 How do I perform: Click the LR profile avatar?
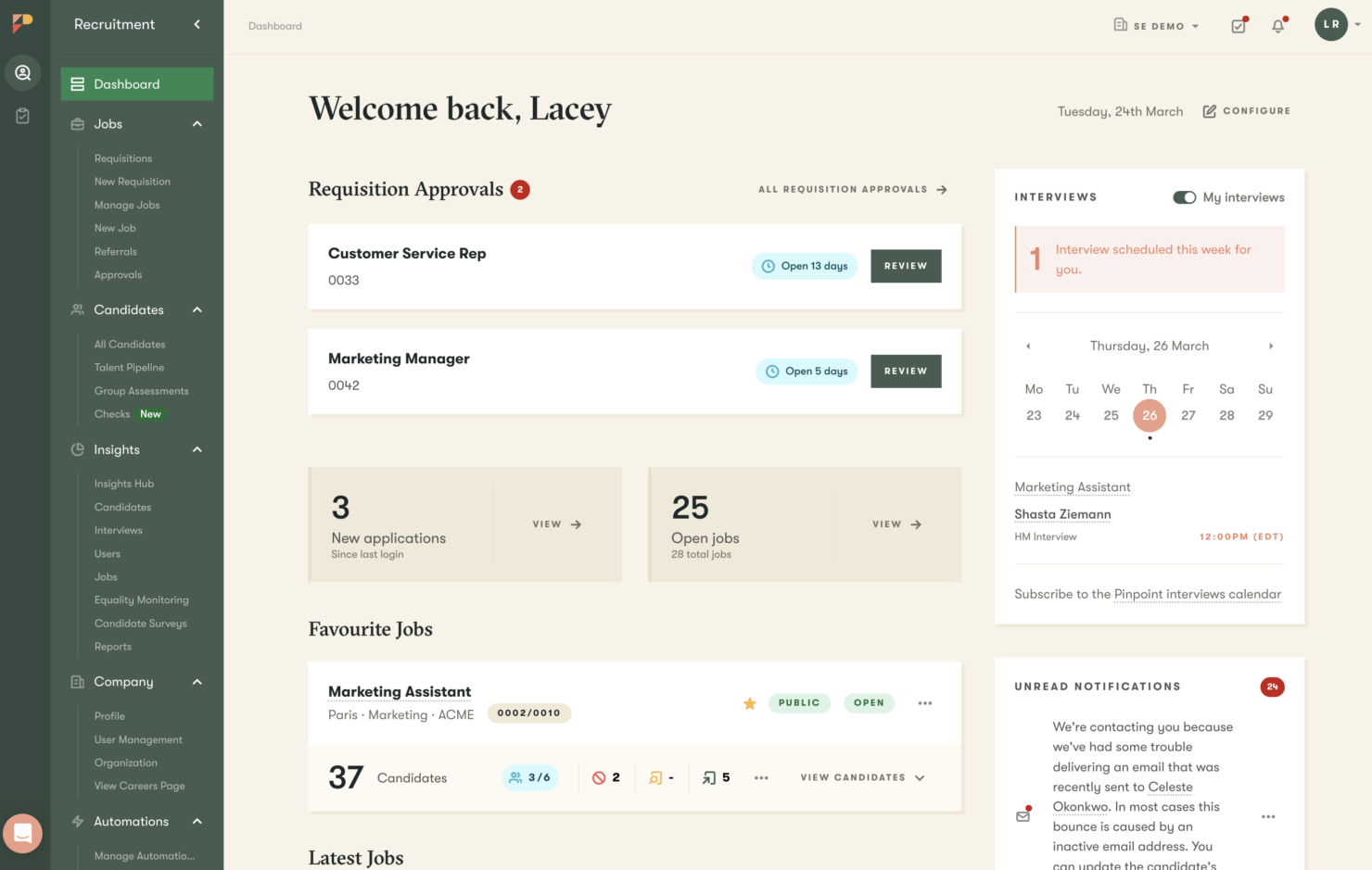click(x=1332, y=24)
